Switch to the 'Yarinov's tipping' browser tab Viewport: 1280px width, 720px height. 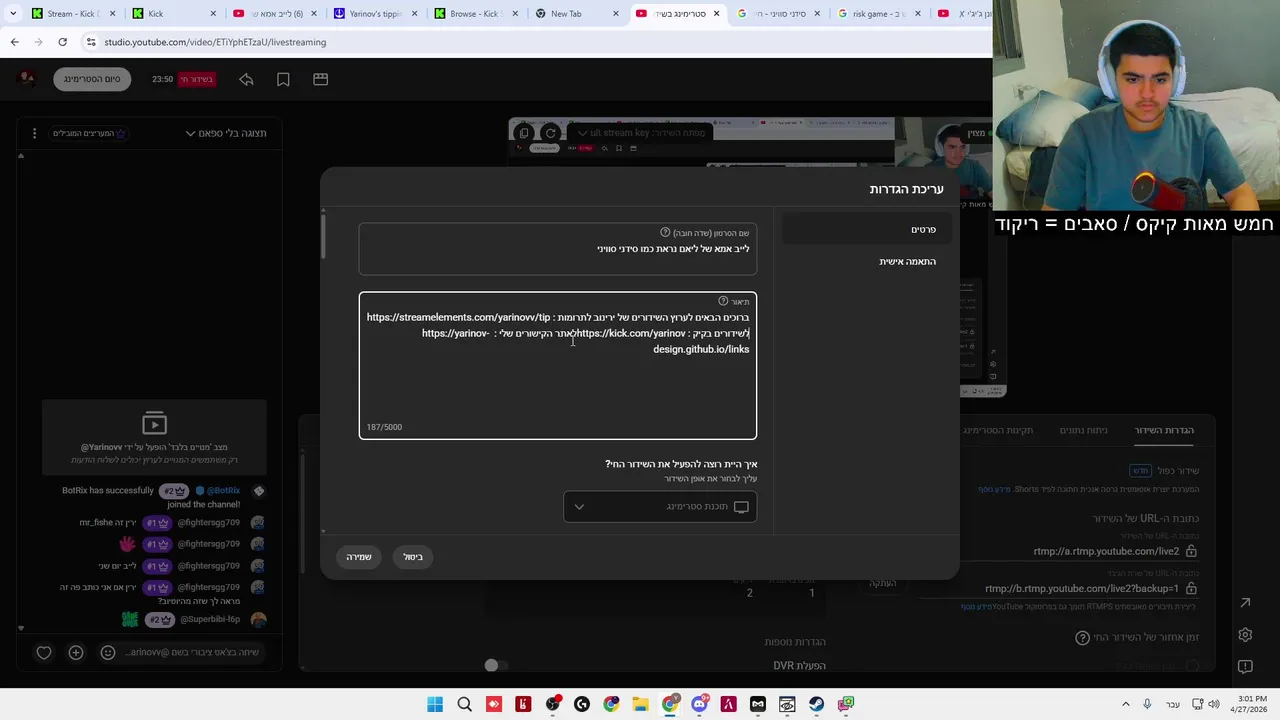click(x=375, y=14)
